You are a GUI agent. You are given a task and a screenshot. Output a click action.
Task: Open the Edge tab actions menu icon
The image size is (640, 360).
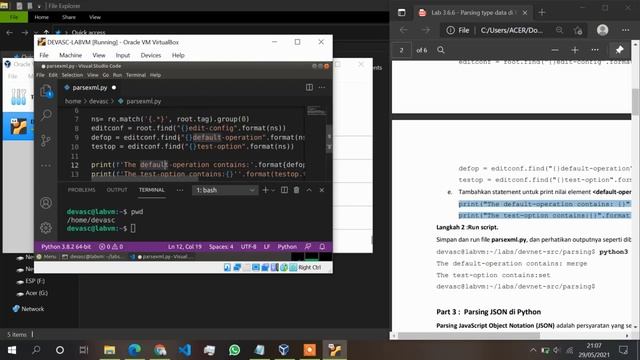402,13
